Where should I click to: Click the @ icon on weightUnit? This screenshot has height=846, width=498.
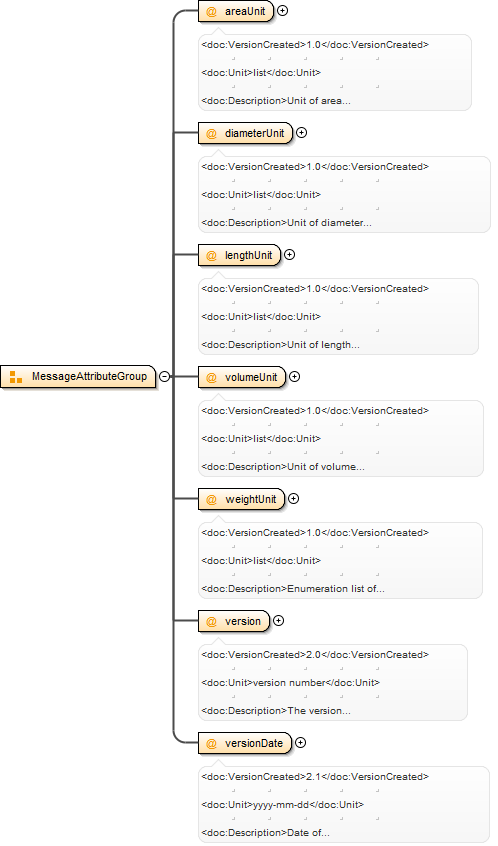click(x=212, y=499)
